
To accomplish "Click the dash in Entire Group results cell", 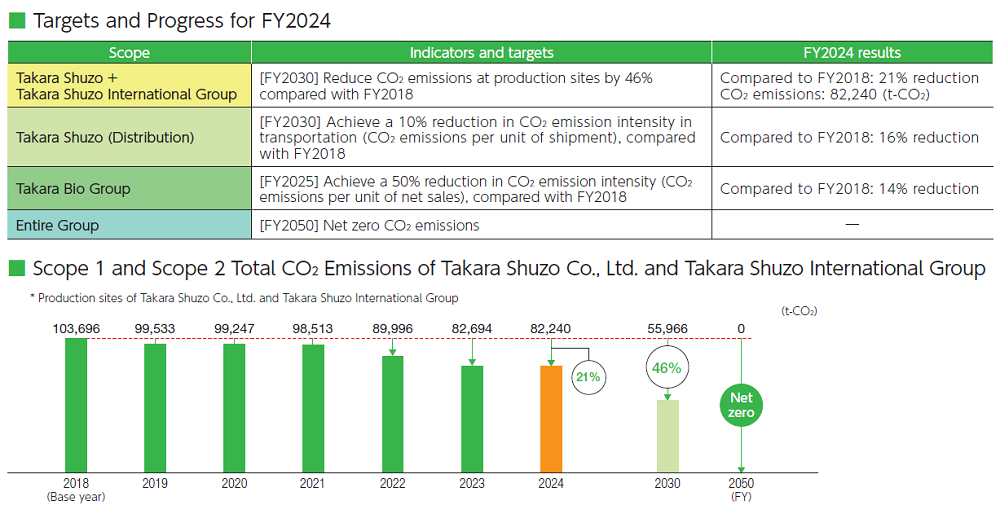I will pos(851,225).
